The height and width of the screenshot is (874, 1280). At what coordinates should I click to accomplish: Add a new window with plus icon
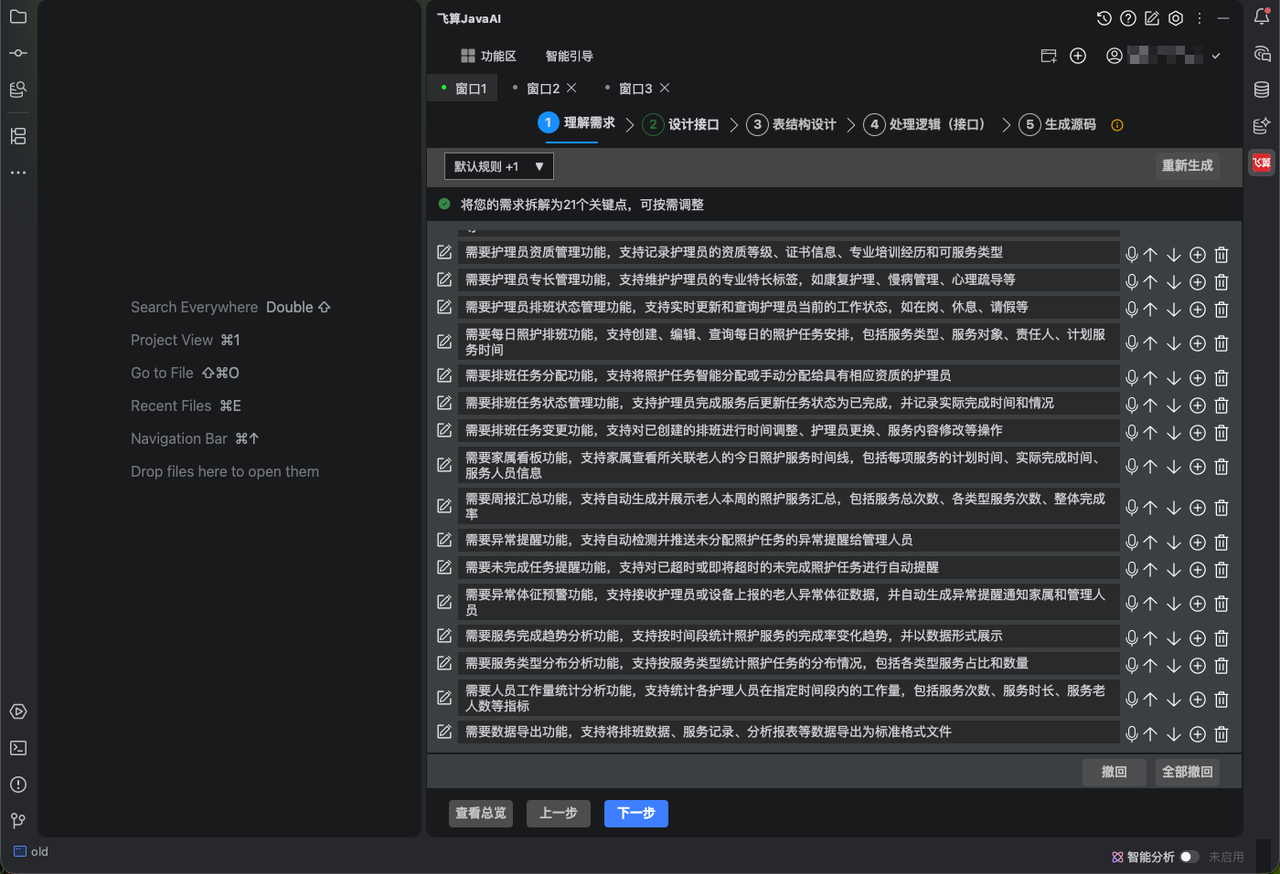pyautogui.click(x=1078, y=56)
